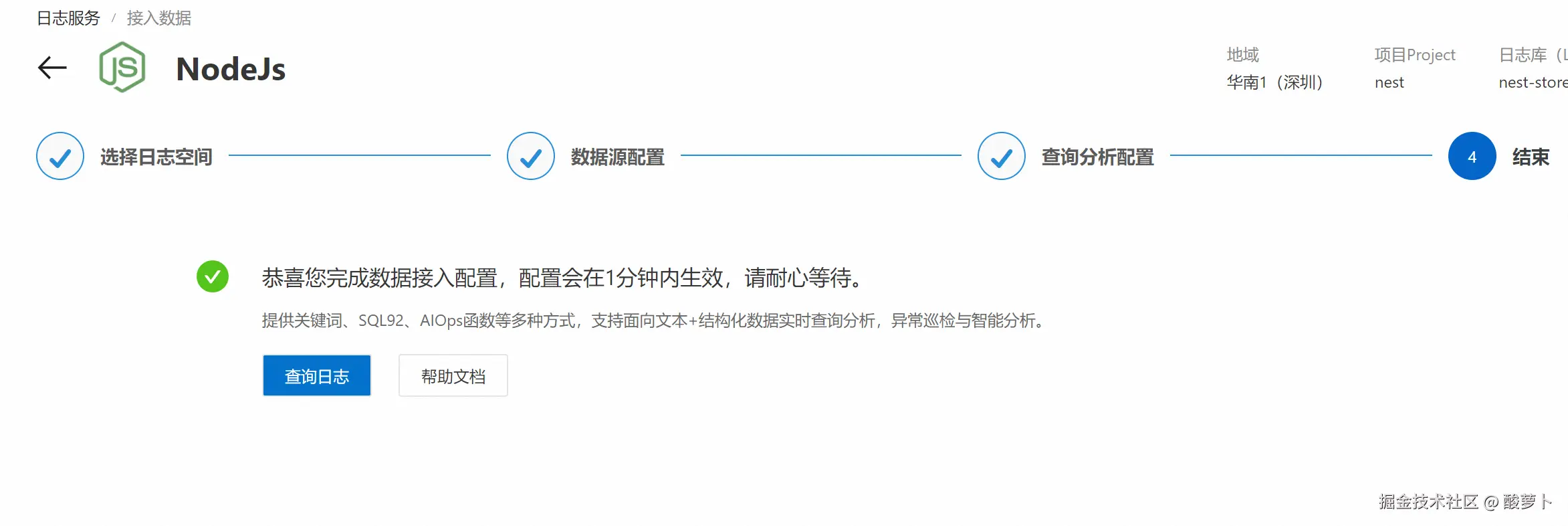Click the 恭喜您完成数据接入配置 success message
Viewport: 1568px width, 526px height.
click(562, 277)
